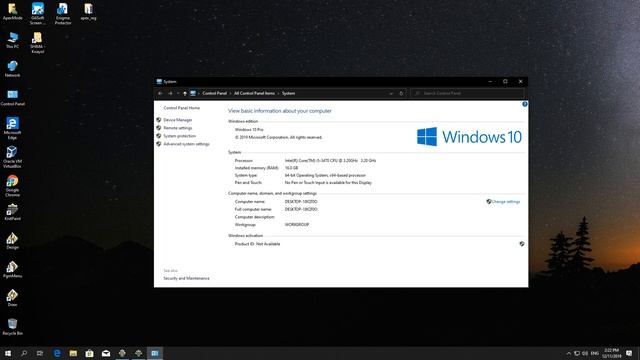
Task: Open Mail from the taskbar
Action: coord(106,353)
